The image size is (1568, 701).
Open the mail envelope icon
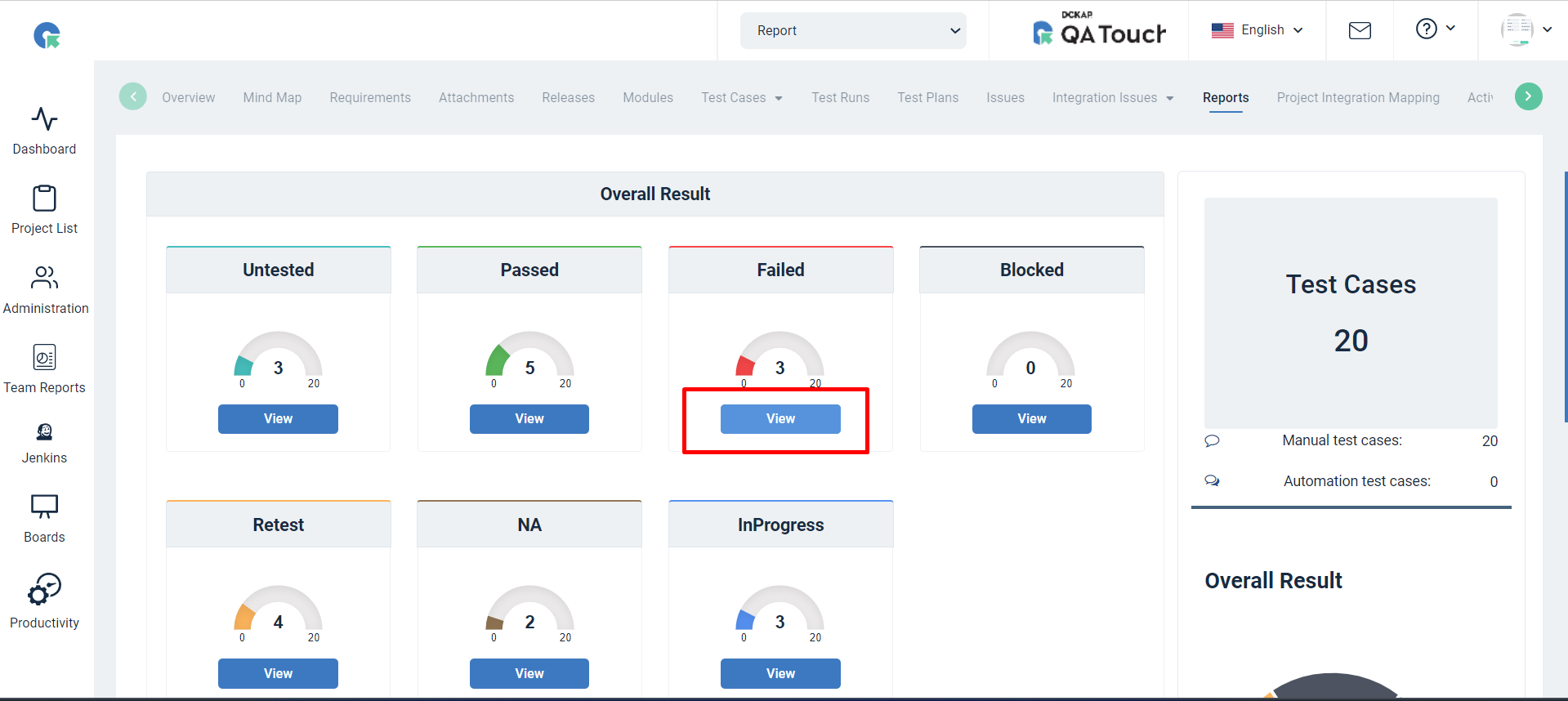pos(1360,31)
